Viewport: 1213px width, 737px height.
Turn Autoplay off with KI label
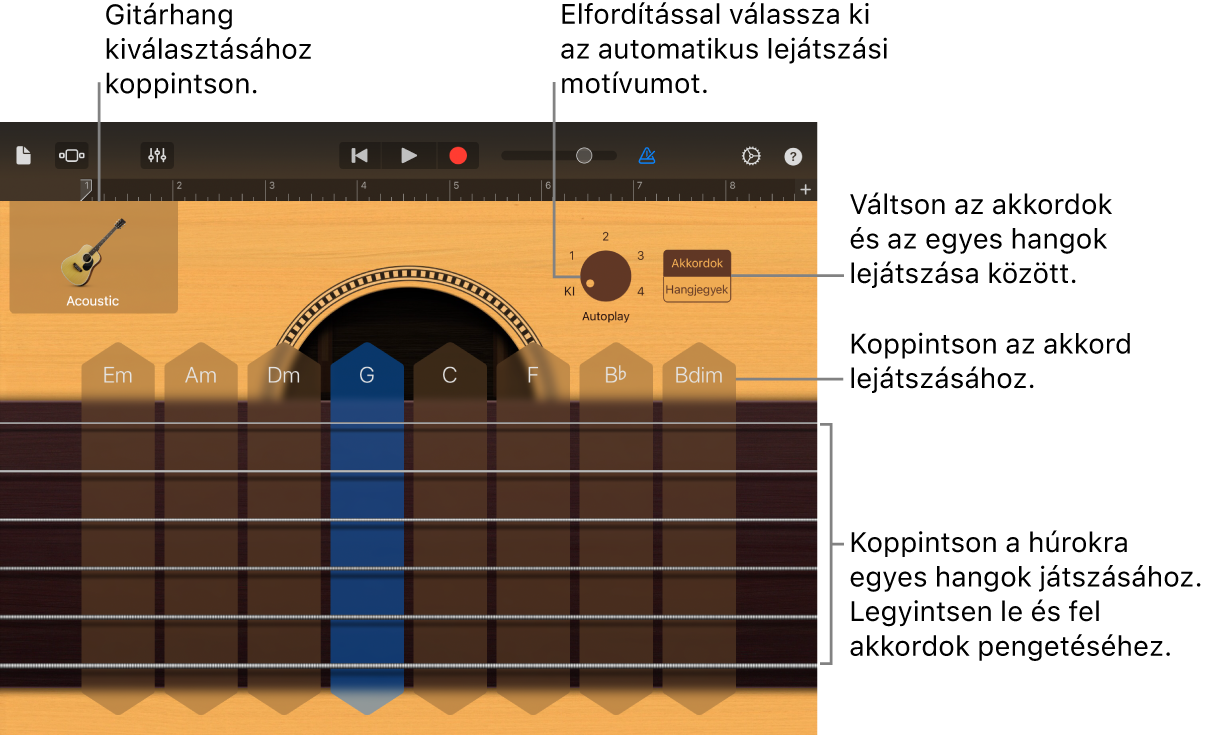coord(569,292)
